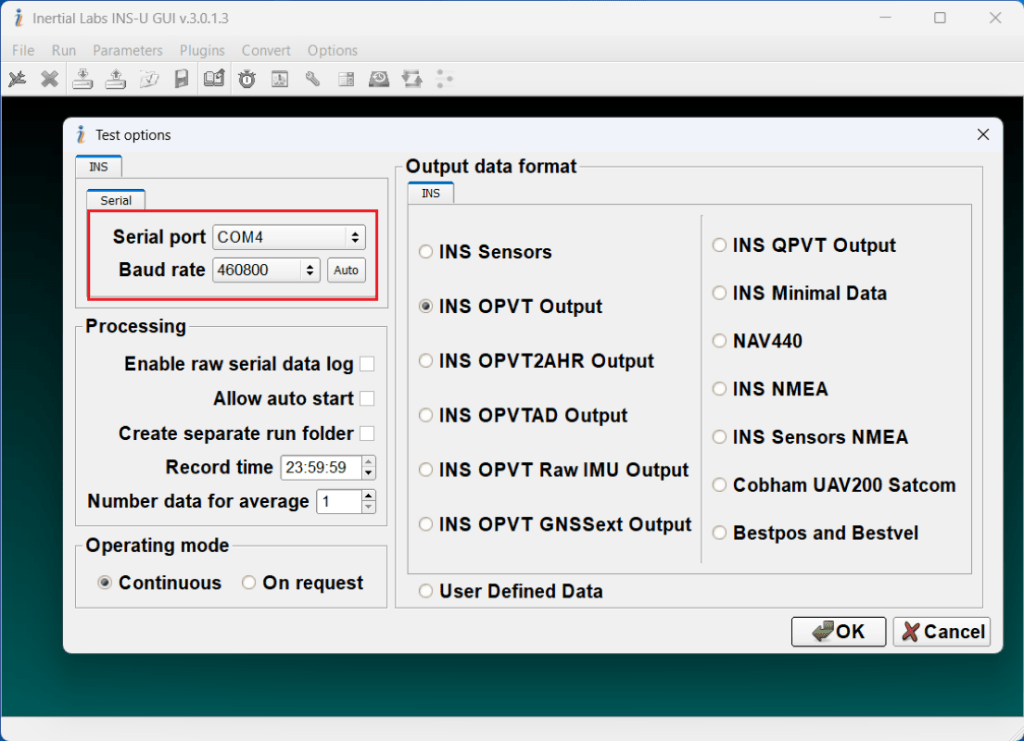Open the Baud rate dropdown
Viewport: 1024px width, 741px height.
click(311, 270)
